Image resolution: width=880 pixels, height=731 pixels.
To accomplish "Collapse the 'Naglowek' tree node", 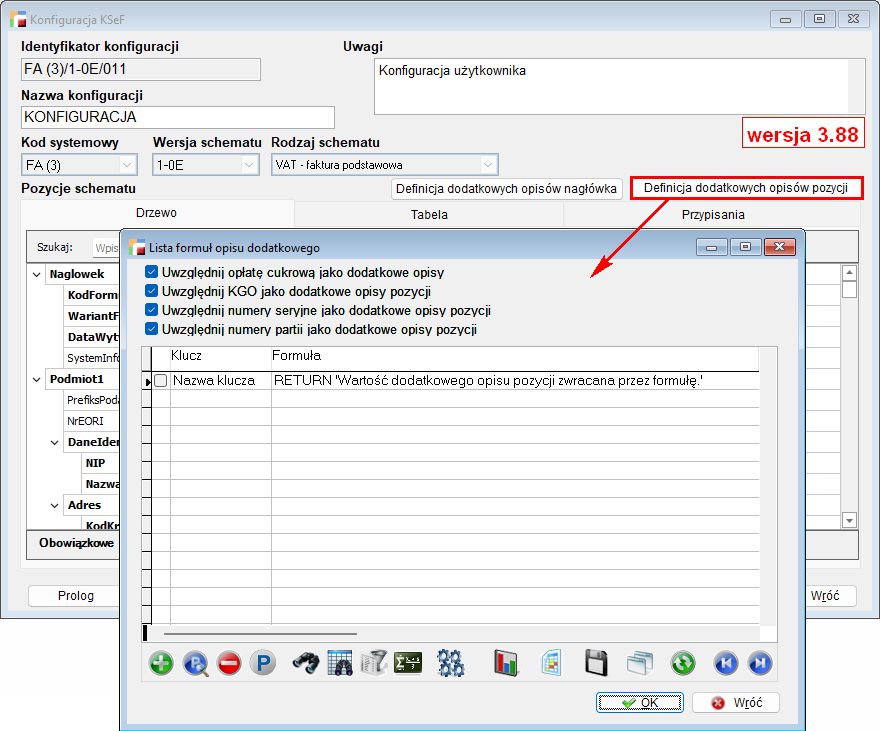I will click(x=36, y=274).
